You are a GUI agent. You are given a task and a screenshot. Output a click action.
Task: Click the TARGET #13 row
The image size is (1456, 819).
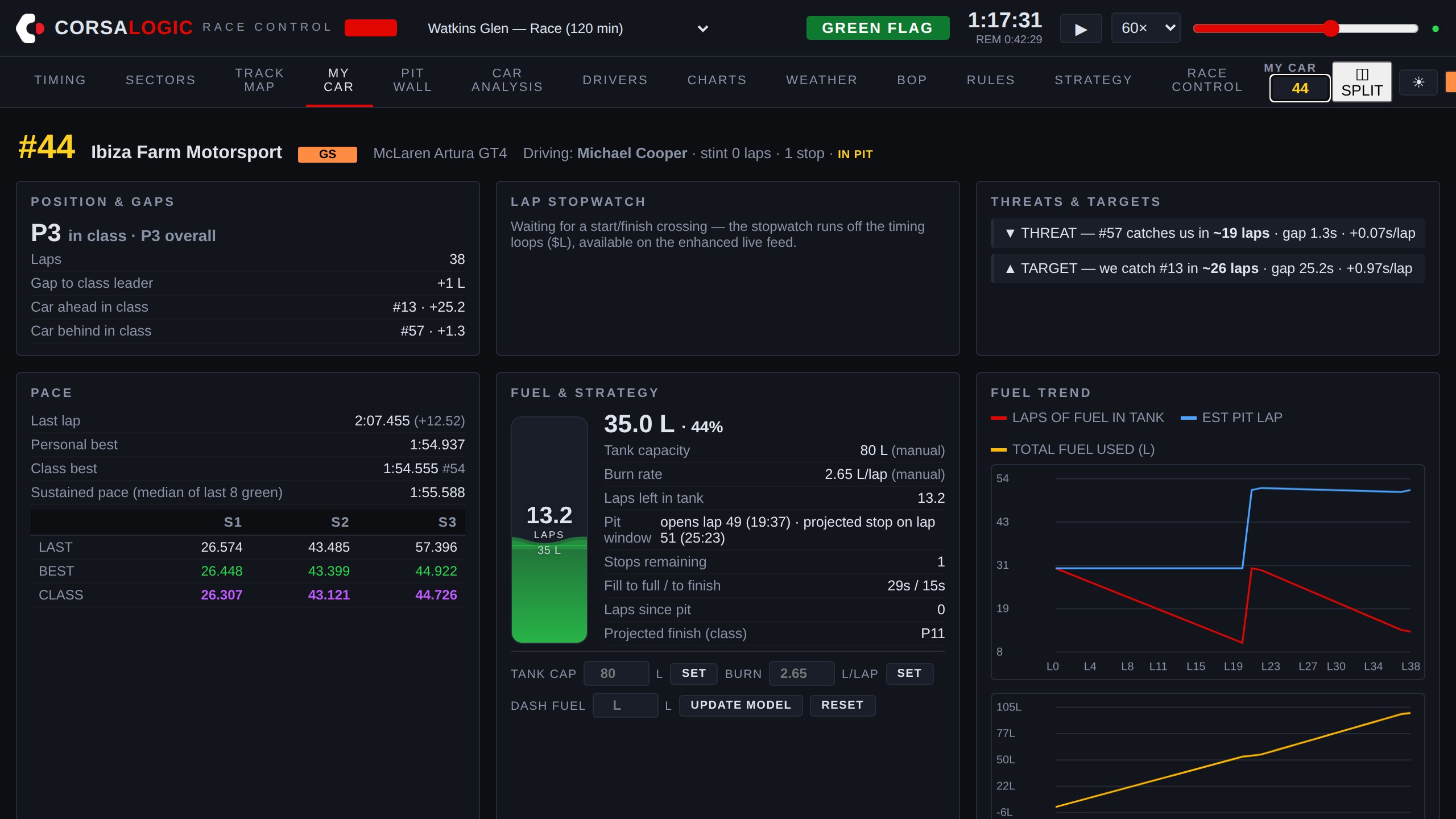(x=1208, y=268)
